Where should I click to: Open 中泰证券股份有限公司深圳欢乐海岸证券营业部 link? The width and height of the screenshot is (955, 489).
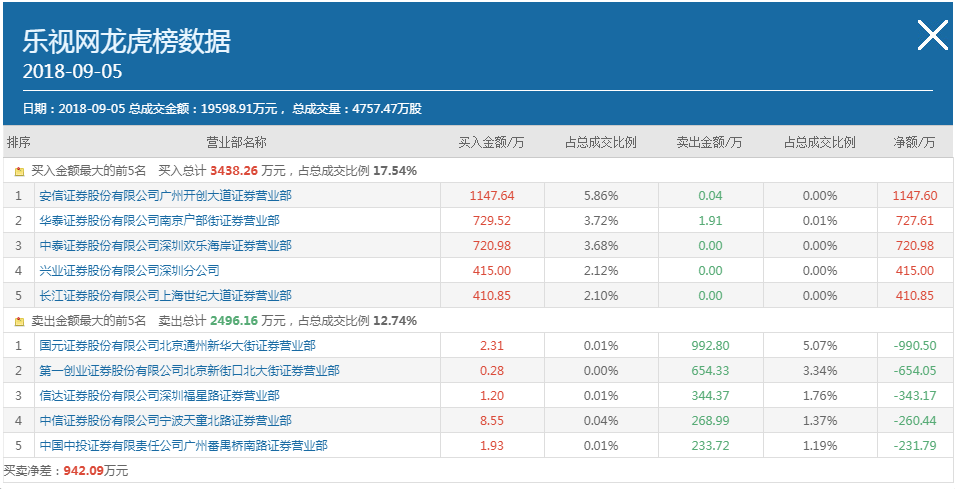[165, 246]
